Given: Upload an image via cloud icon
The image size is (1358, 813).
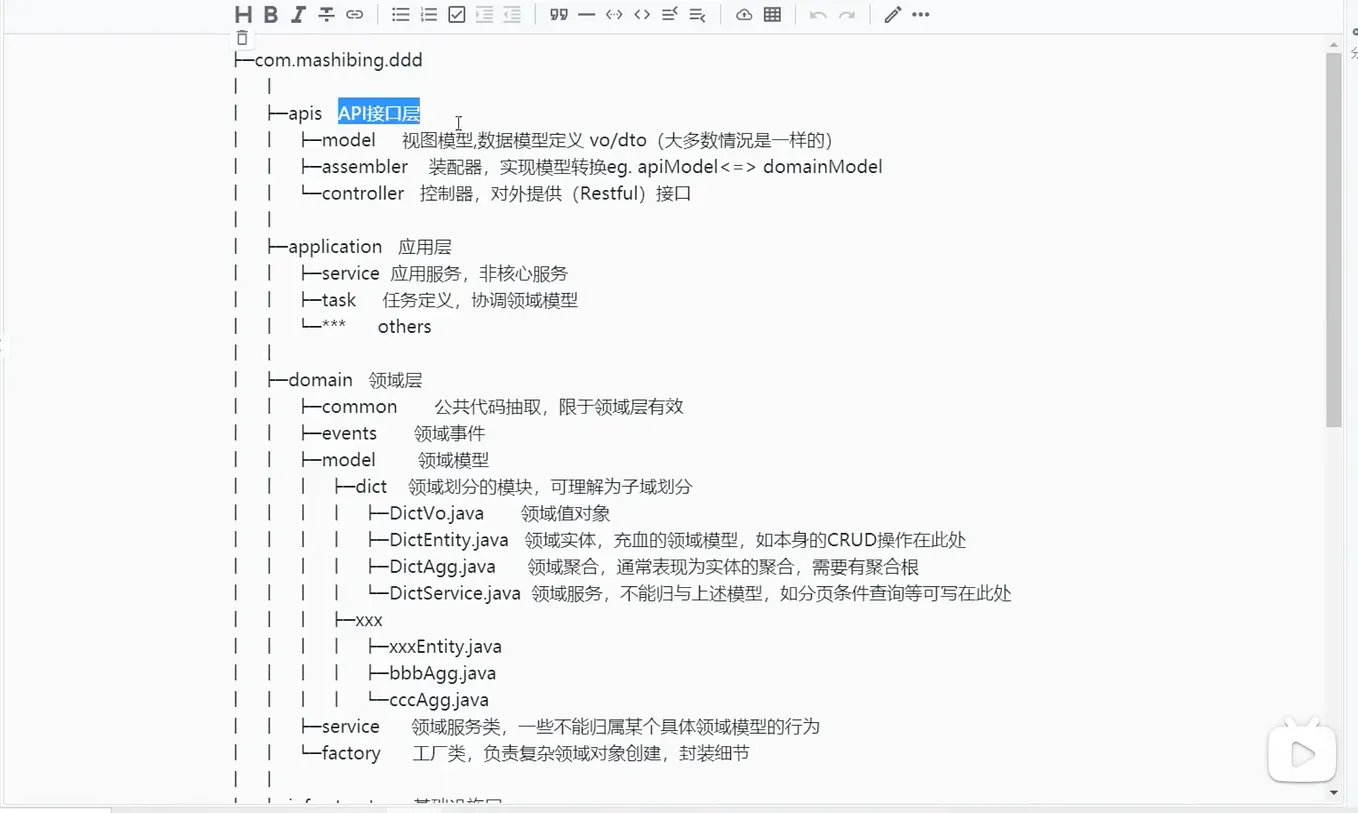Looking at the screenshot, I should point(744,14).
